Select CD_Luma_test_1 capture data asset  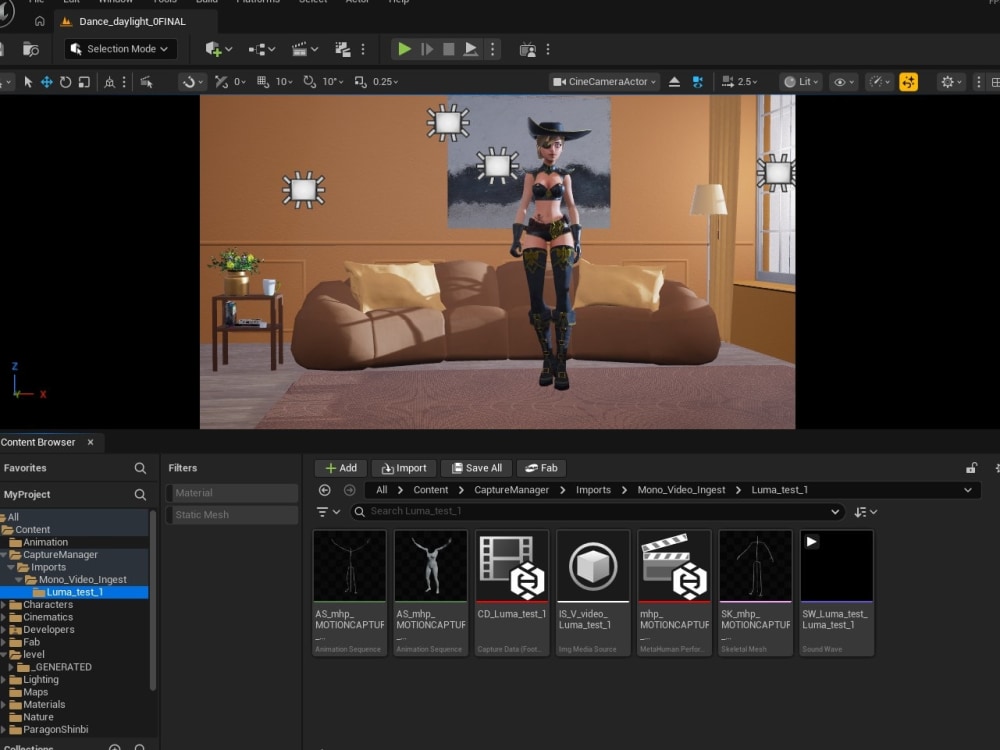[511, 592]
